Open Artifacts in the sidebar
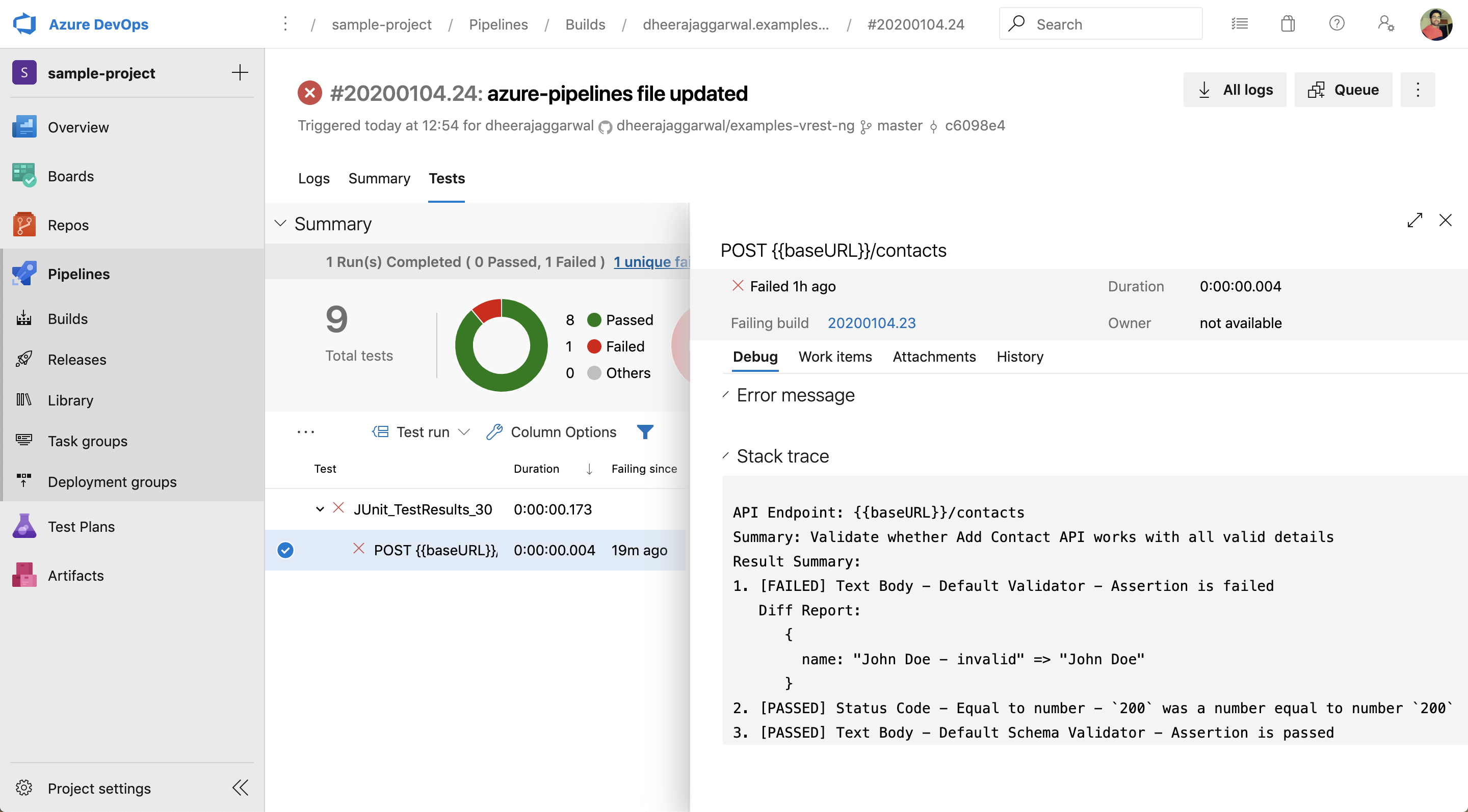The height and width of the screenshot is (812, 1468). [132, 576]
